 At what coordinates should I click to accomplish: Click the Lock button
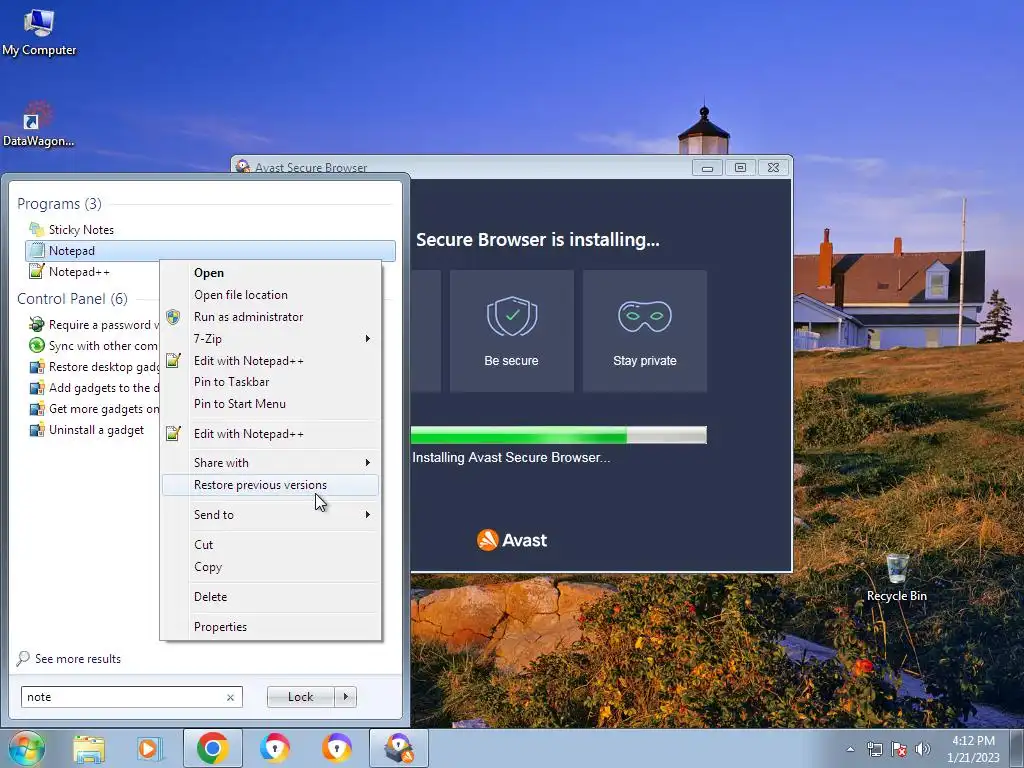point(300,697)
